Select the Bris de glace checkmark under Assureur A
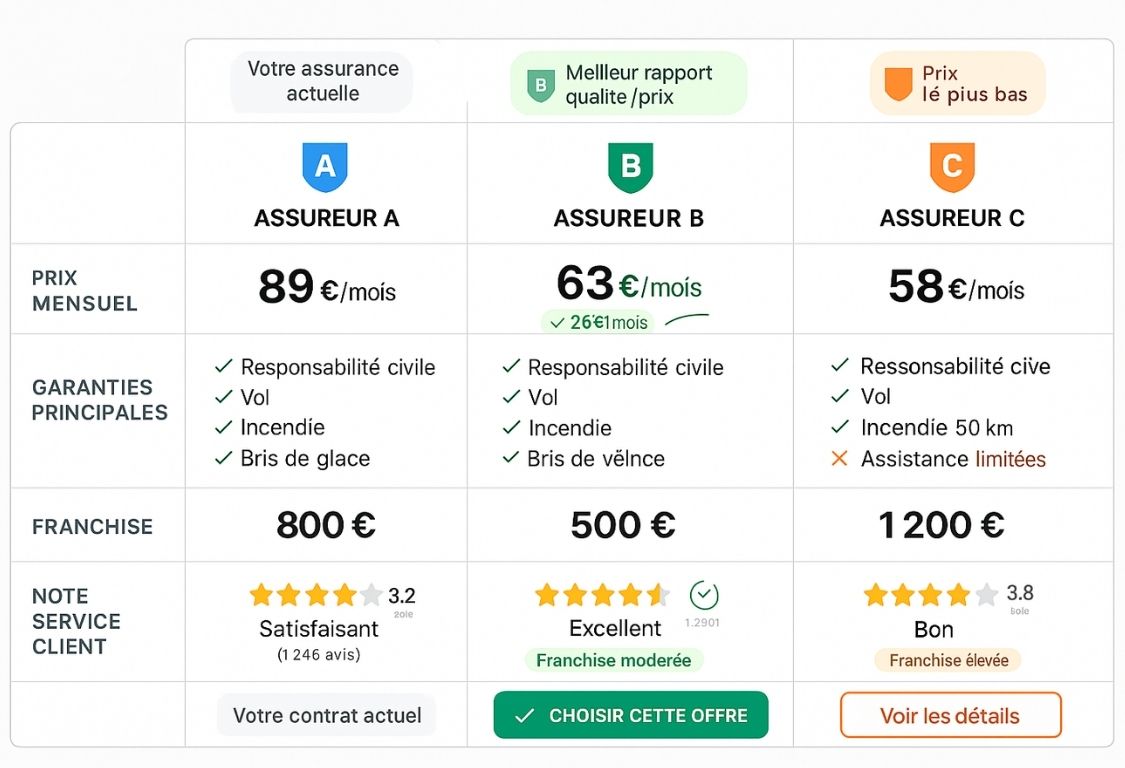The image size is (1125, 768). point(224,458)
